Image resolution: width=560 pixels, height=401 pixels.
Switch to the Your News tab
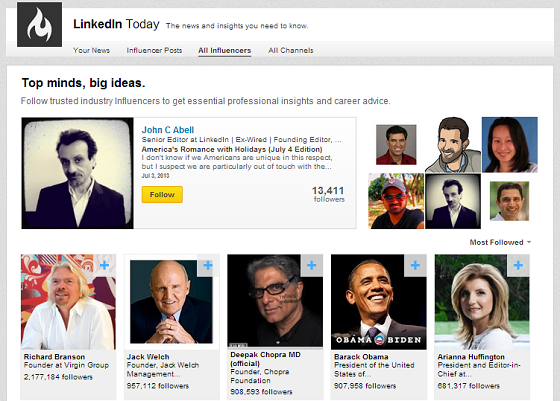click(91, 50)
